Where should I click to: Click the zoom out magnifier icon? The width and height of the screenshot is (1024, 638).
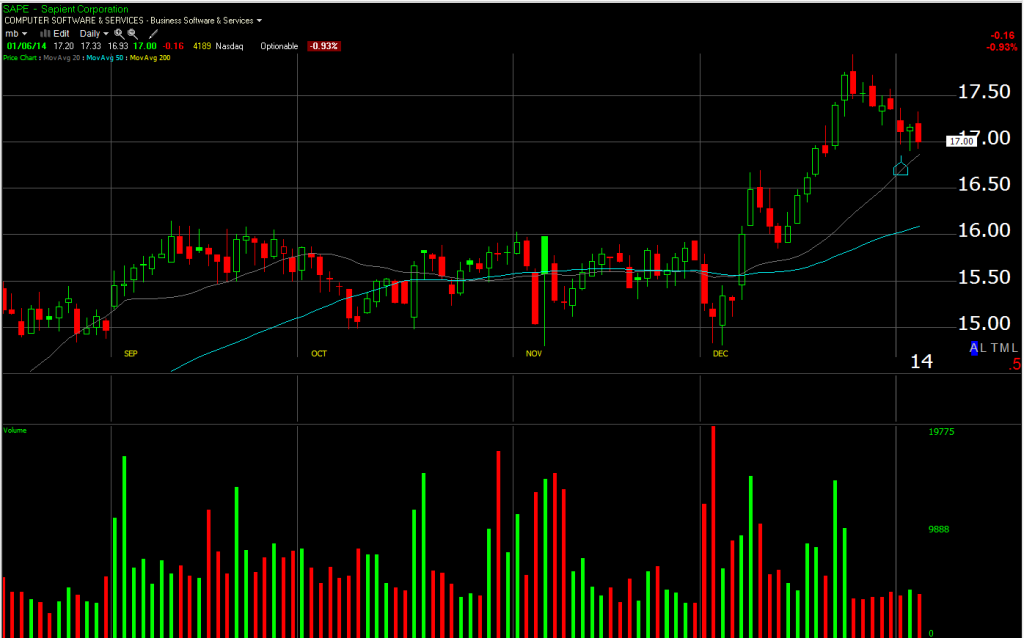[x=132, y=33]
